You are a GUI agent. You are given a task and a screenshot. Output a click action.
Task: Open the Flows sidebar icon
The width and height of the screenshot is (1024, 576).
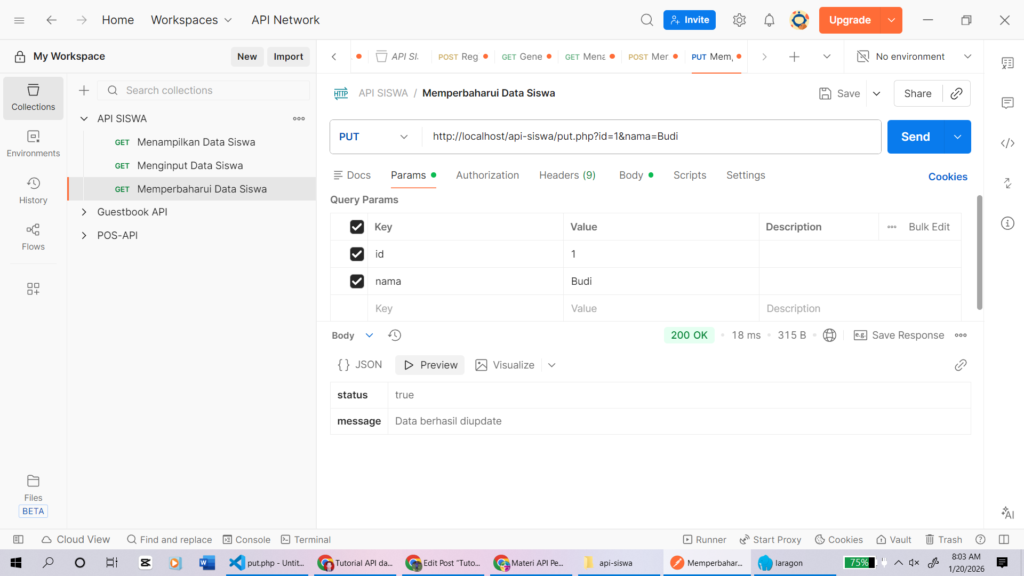(x=33, y=236)
